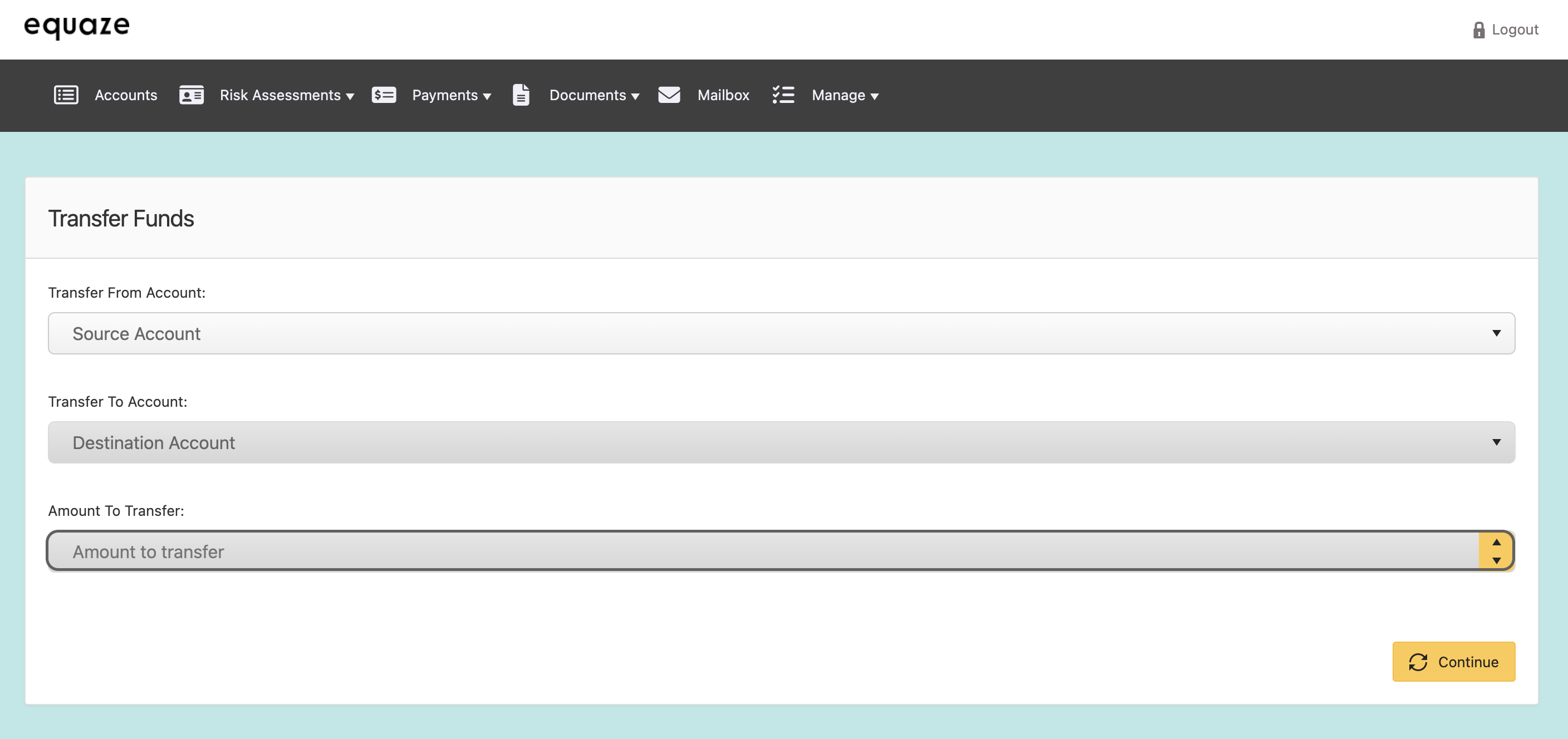Open the Mailbox link
Screen dimensions: 1568x739
pos(723,96)
